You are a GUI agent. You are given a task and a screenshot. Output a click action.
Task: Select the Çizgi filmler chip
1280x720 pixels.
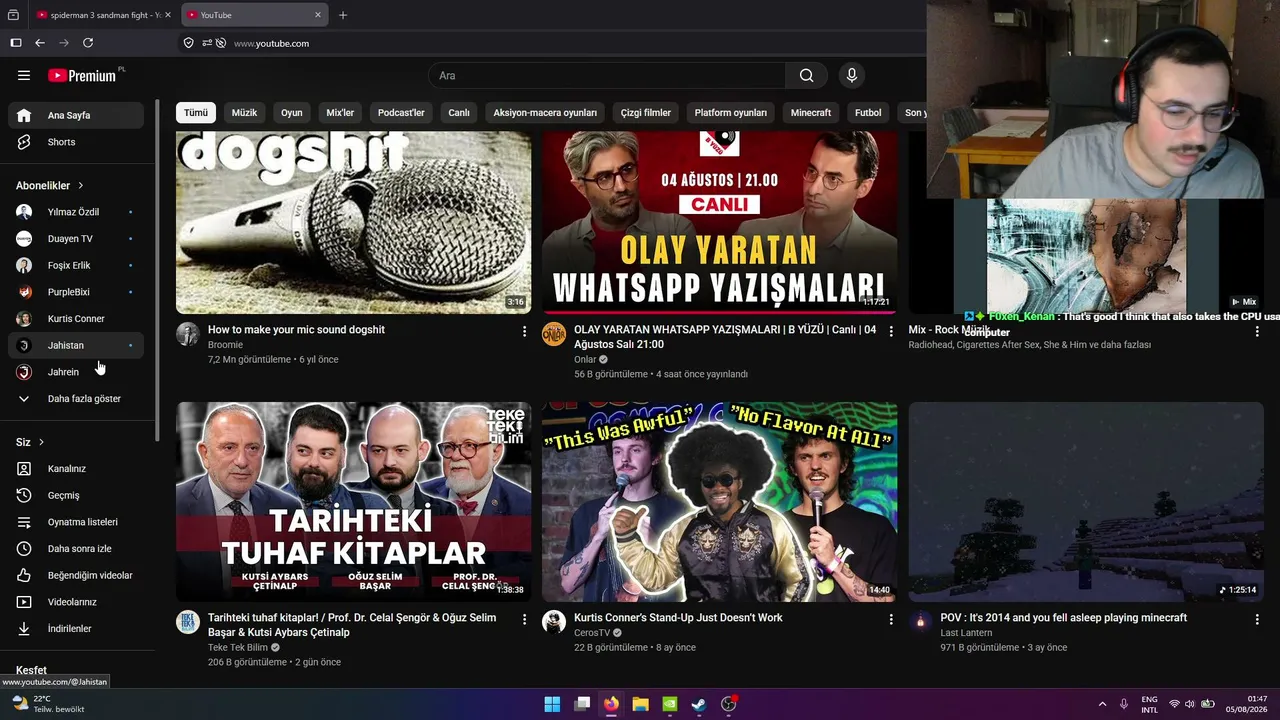(x=646, y=113)
